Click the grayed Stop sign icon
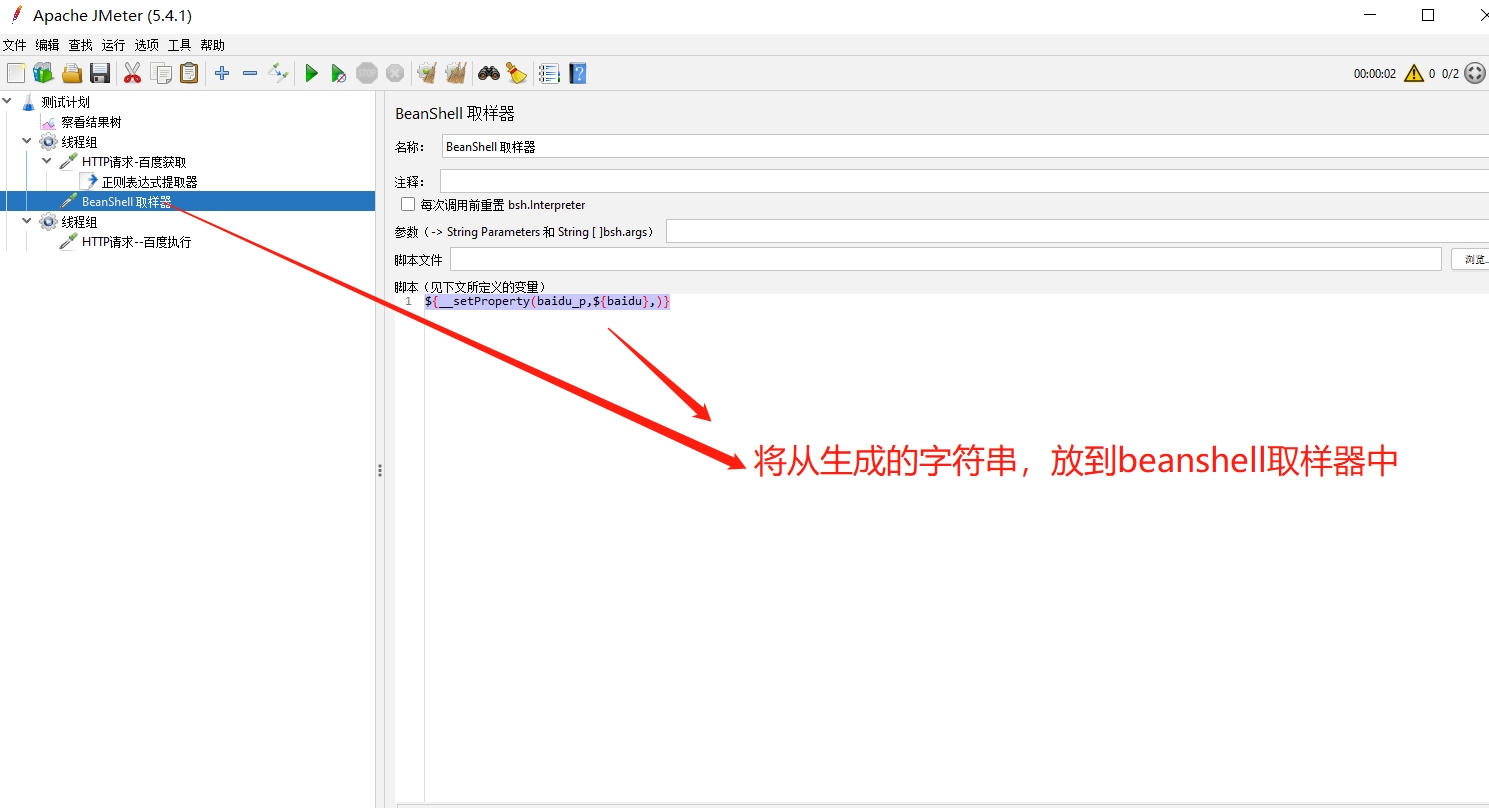The image size is (1489, 808). coord(367,73)
